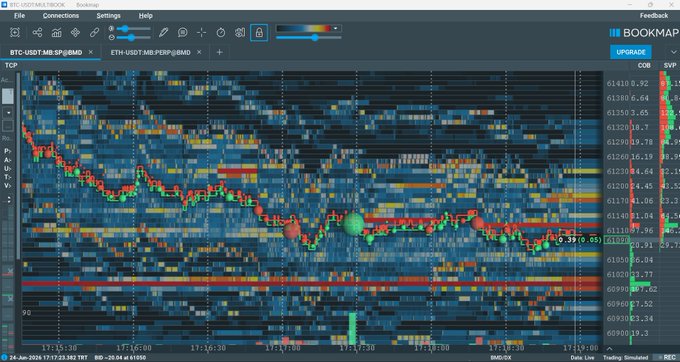Screen dimensions: 680x362
Task: Switch to ETH-USDT:MB:PERP@BMD tab
Action: point(150,52)
